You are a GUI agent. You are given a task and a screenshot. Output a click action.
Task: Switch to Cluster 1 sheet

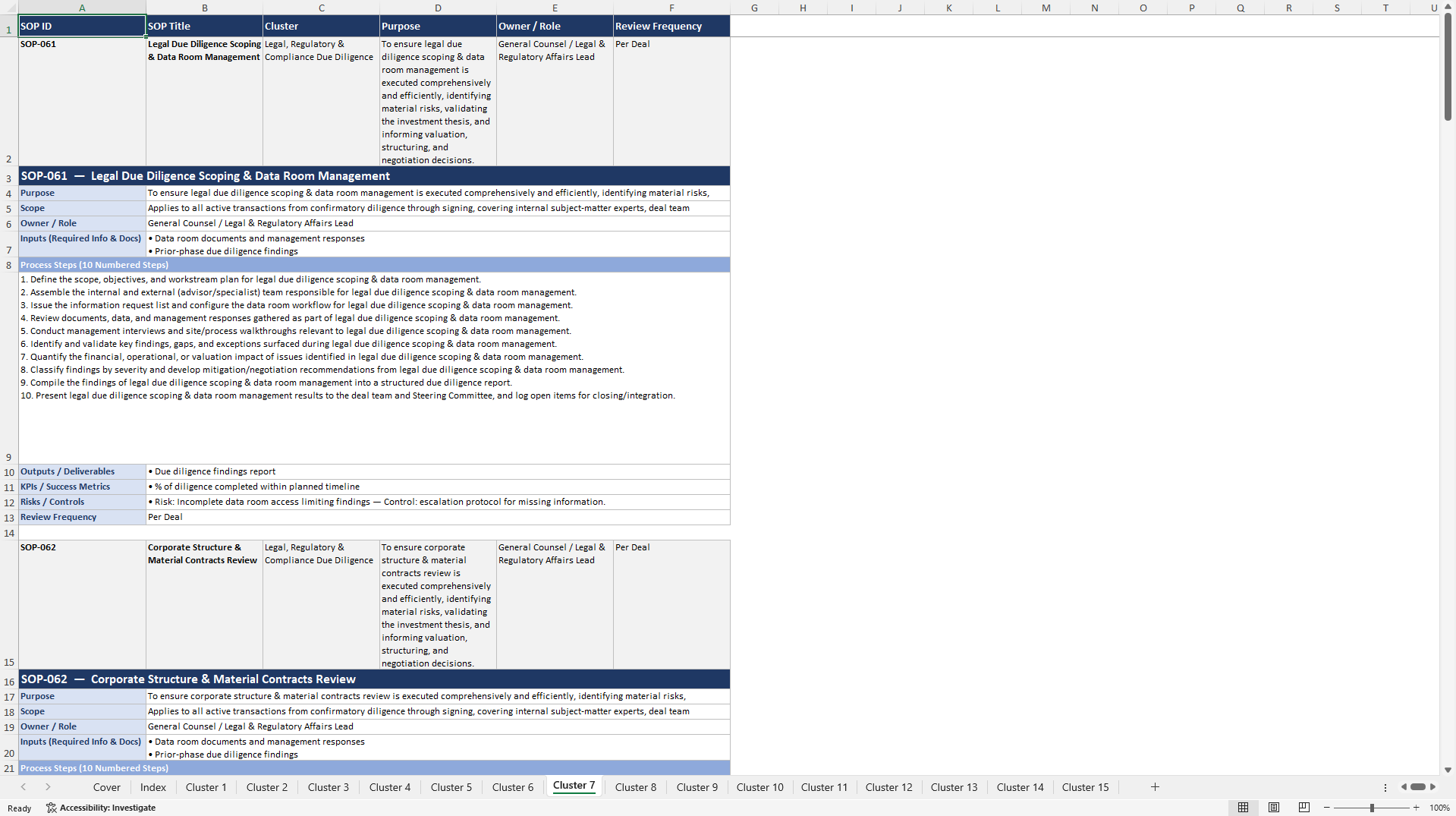(206, 787)
